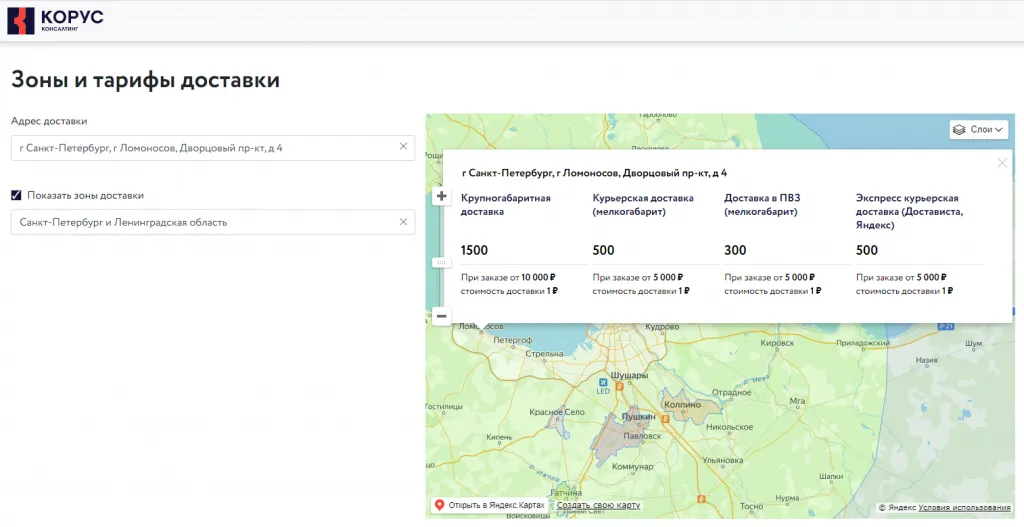Zoom in the map with plus button
Screen dimensions: 1024x527
click(x=441, y=197)
